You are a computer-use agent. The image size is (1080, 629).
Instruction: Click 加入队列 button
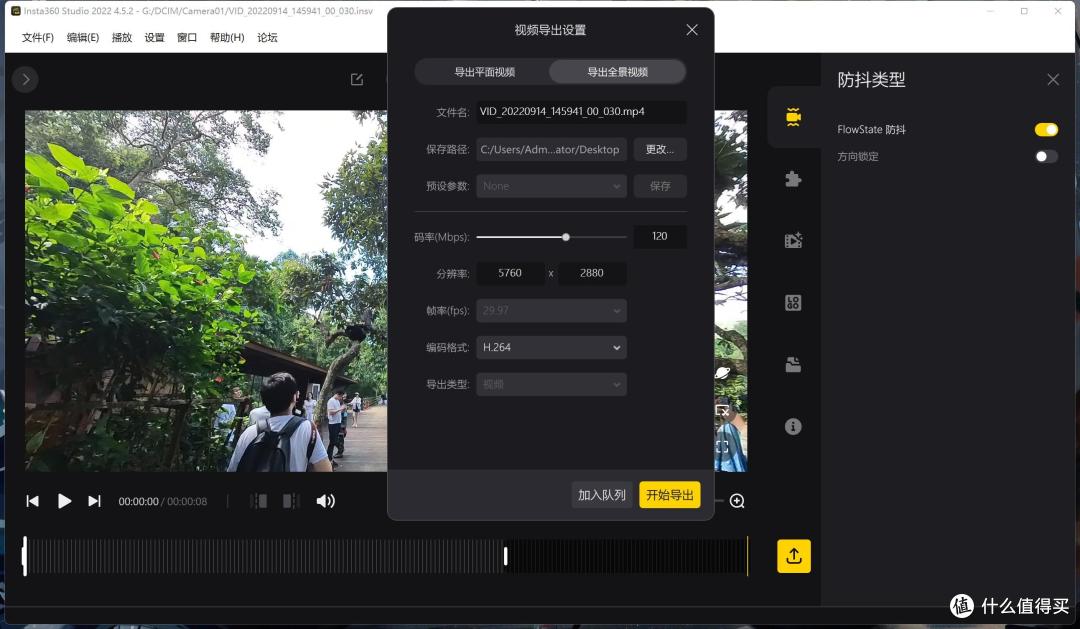point(601,495)
